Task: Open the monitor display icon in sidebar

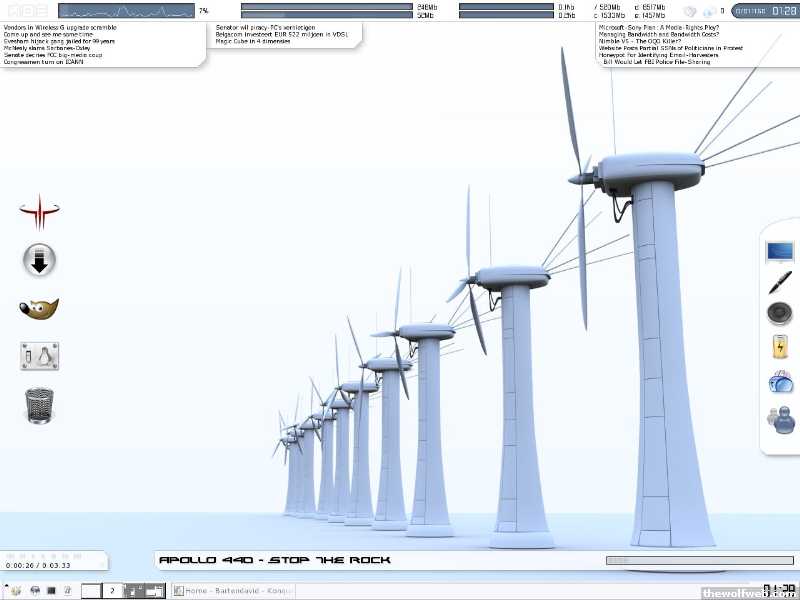Action: pyautogui.click(x=780, y=251)
